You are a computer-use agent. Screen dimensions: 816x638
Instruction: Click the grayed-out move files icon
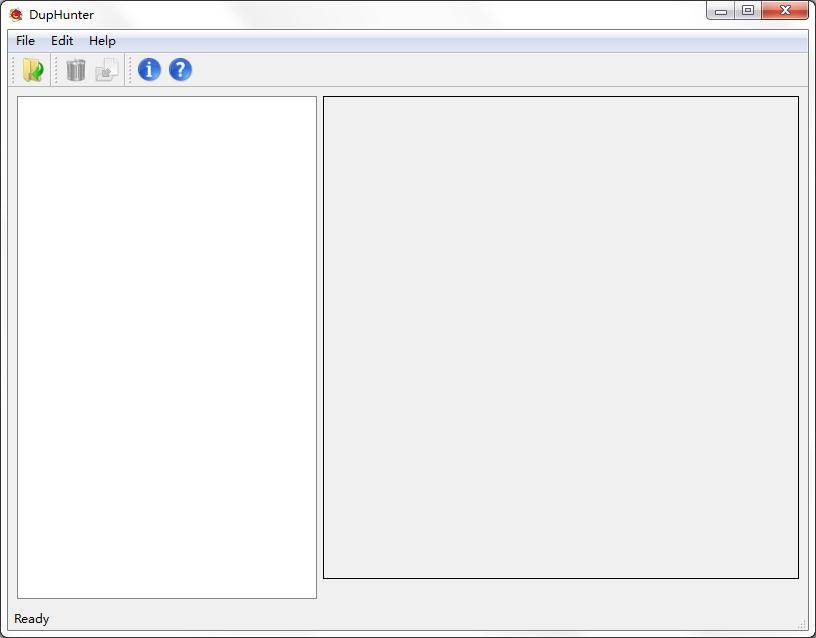[106, 70]
